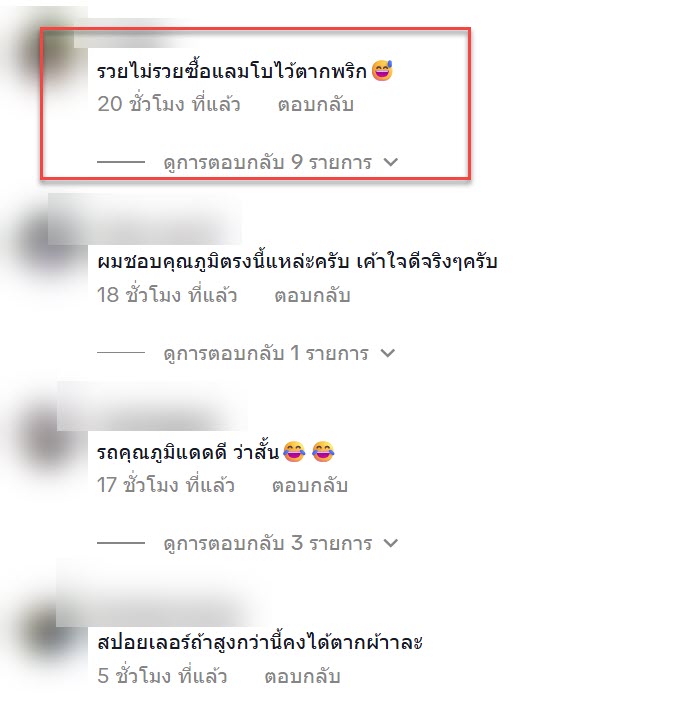The height and width of the screenshot is (705, 676).
Task: Expand the 1 reply chevron
Action: click(x=387, y=353)
